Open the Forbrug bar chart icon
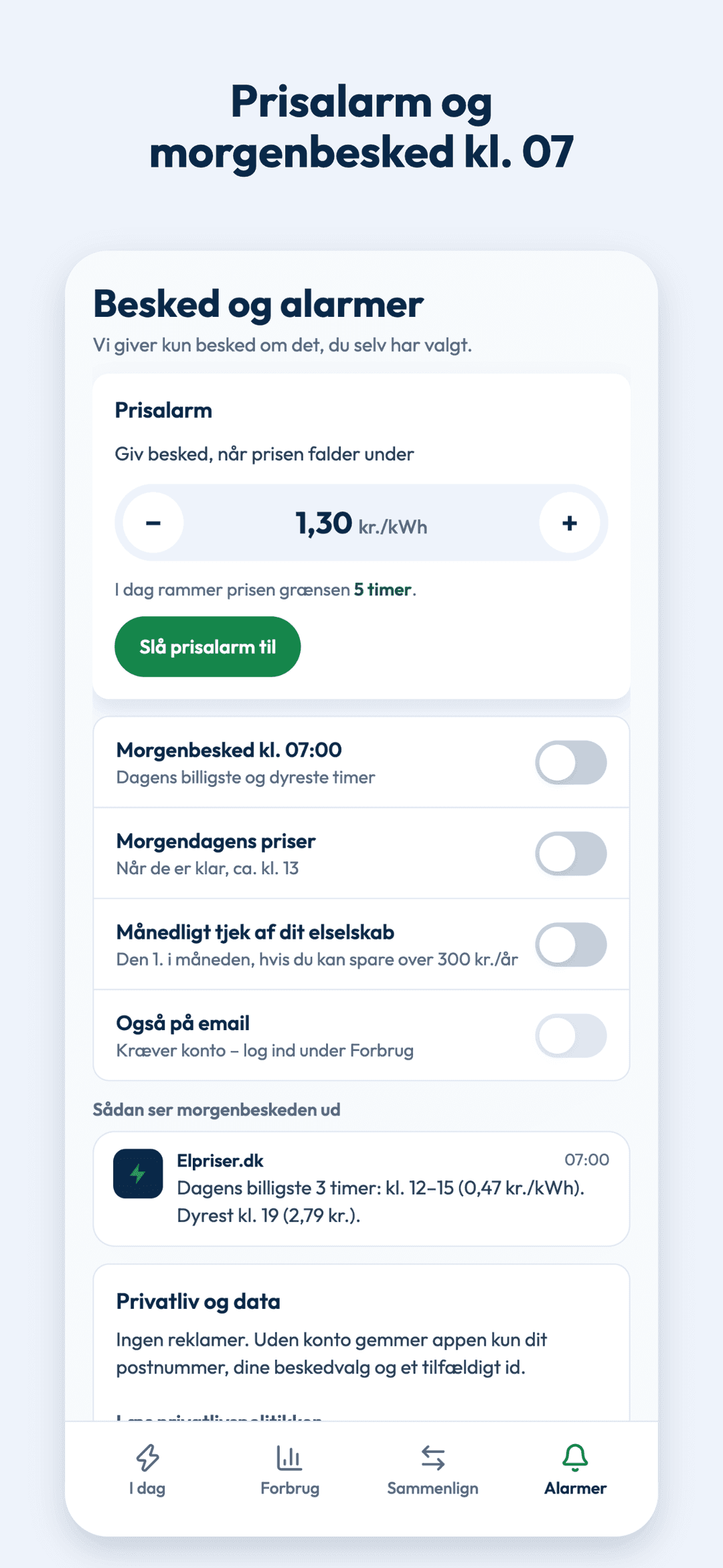The height and width of the screenshot is (1568, 723). pos(289,1457)
